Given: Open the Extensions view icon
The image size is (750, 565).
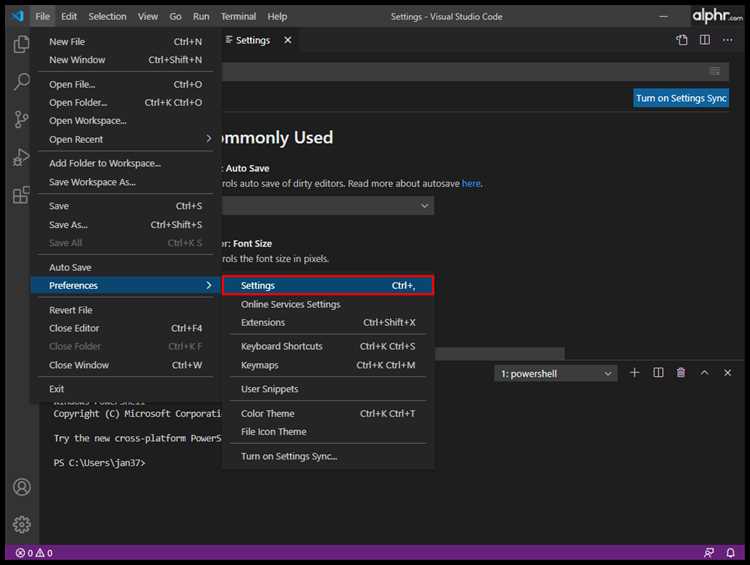Looking at the screenshot, I should coord(21,195).
